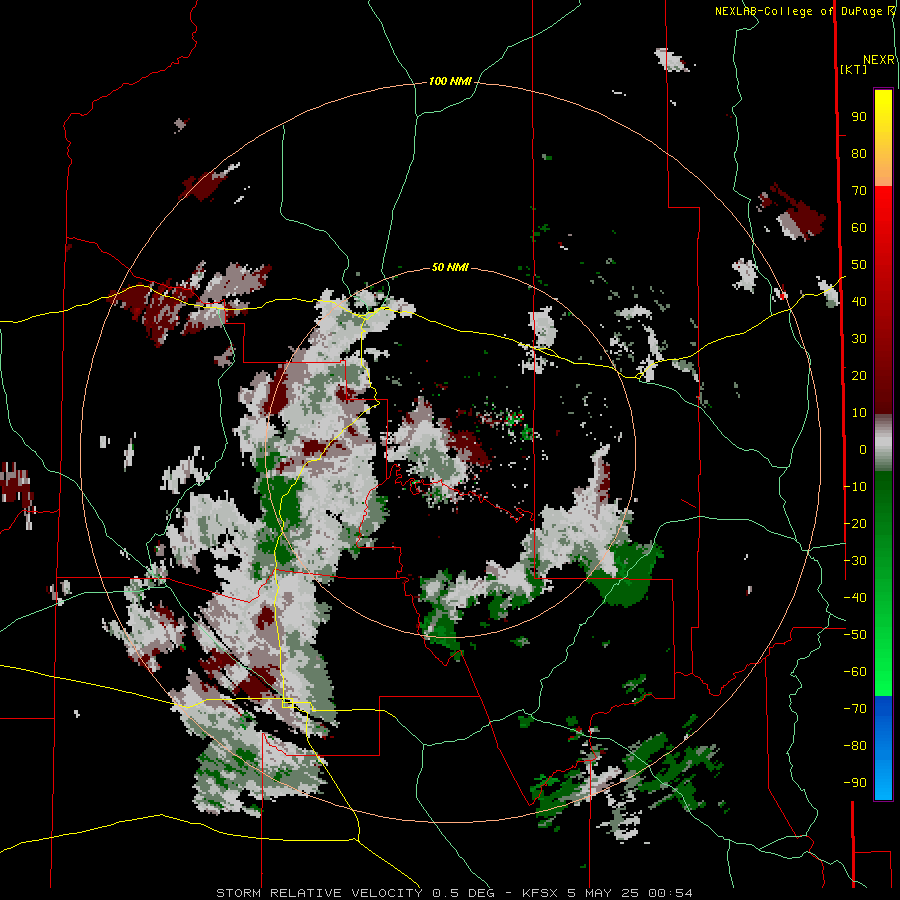Click the 90 value on velocity scale

(859, 117)
